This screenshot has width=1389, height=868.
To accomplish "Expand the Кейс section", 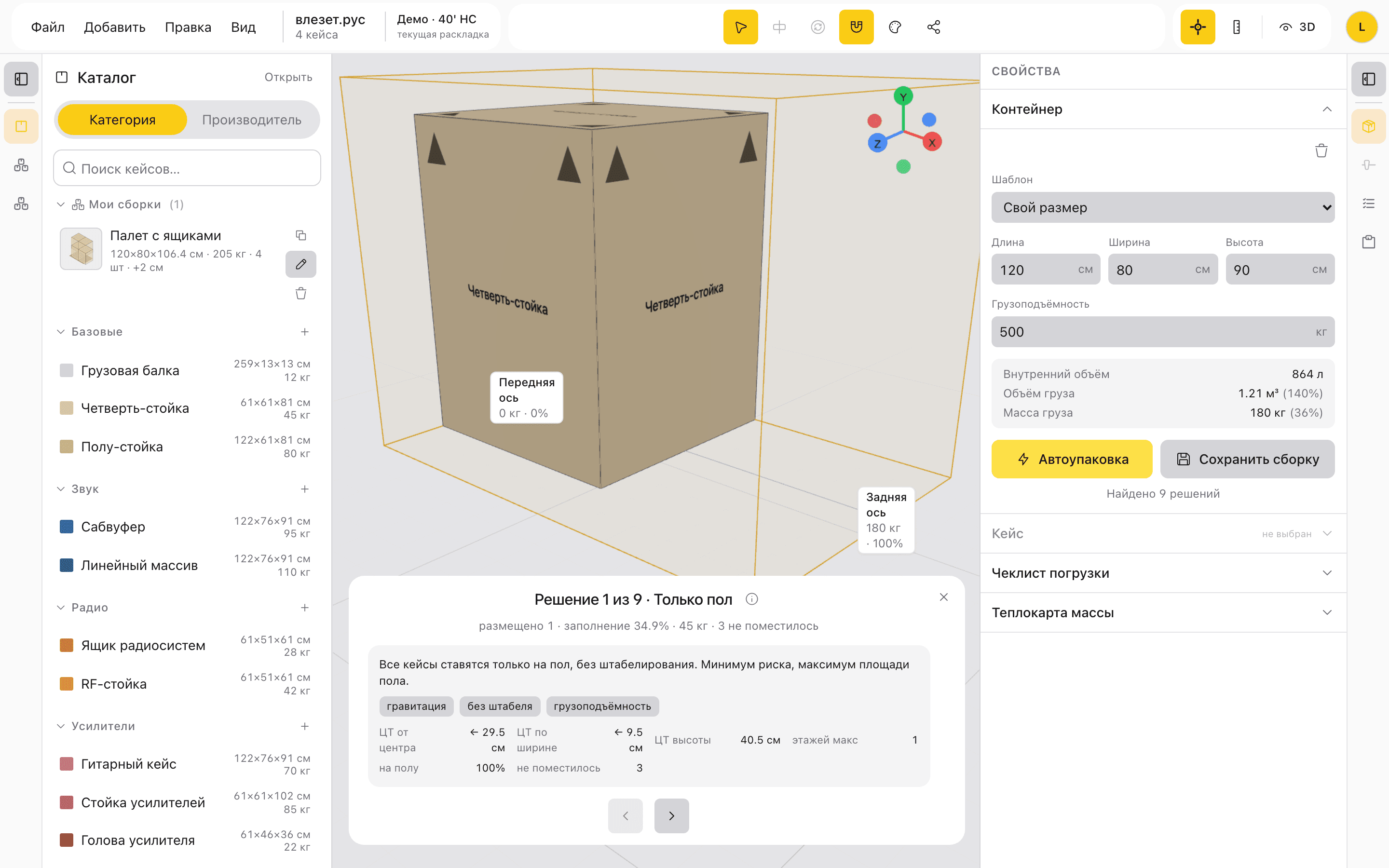I will pos(1163,533).
